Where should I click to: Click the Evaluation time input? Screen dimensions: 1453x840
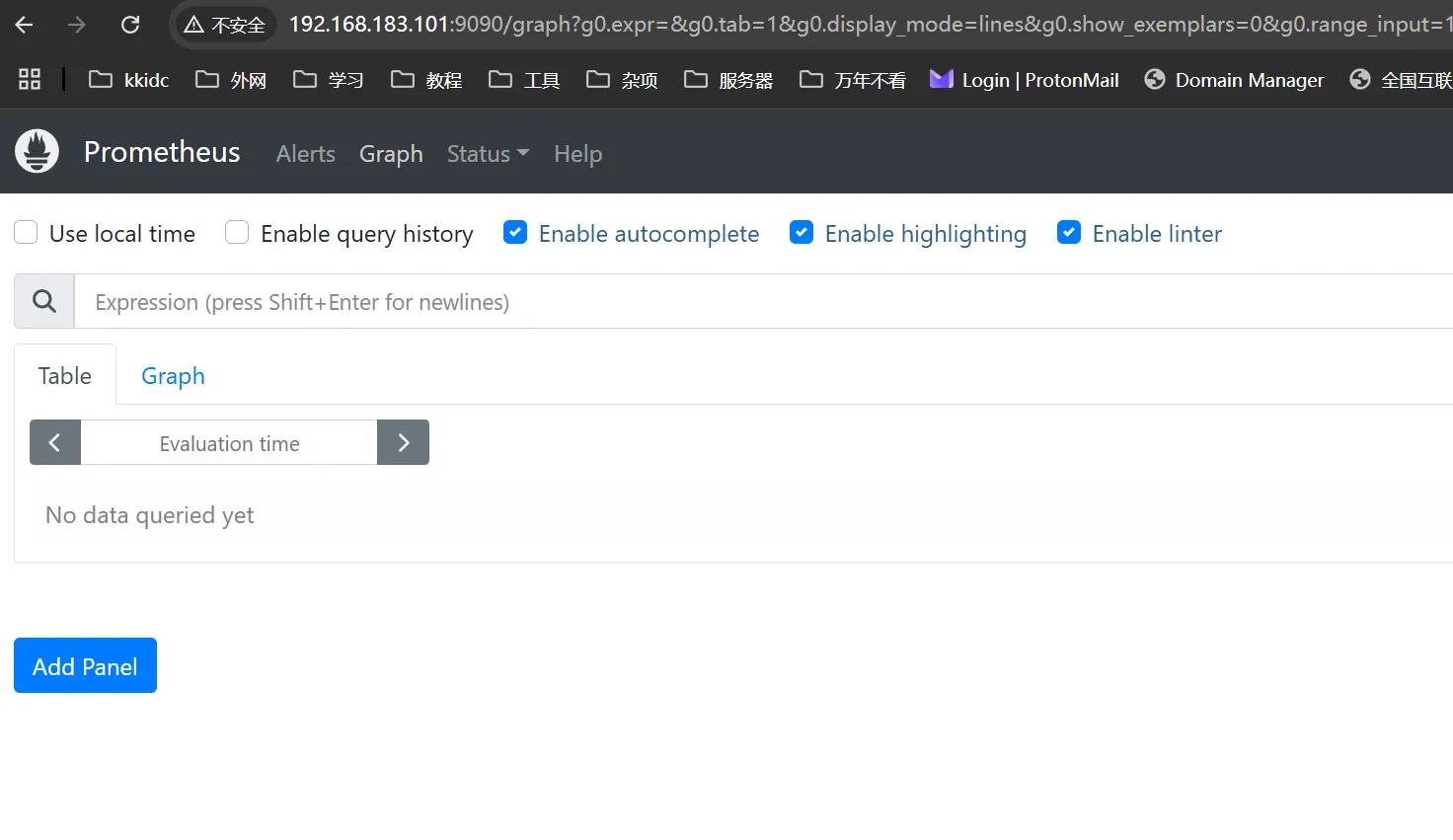229,443
